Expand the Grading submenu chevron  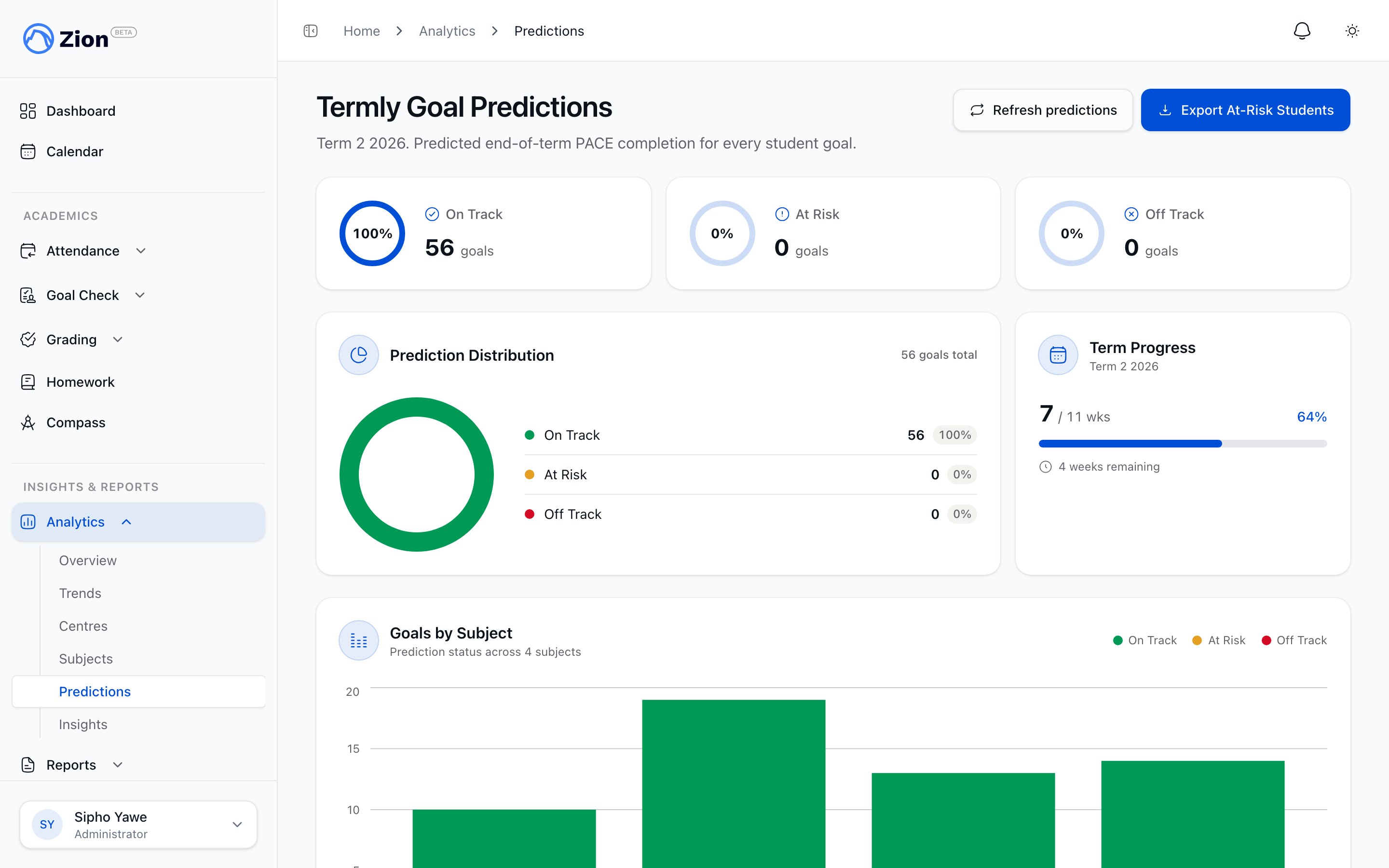click(118, 339)
